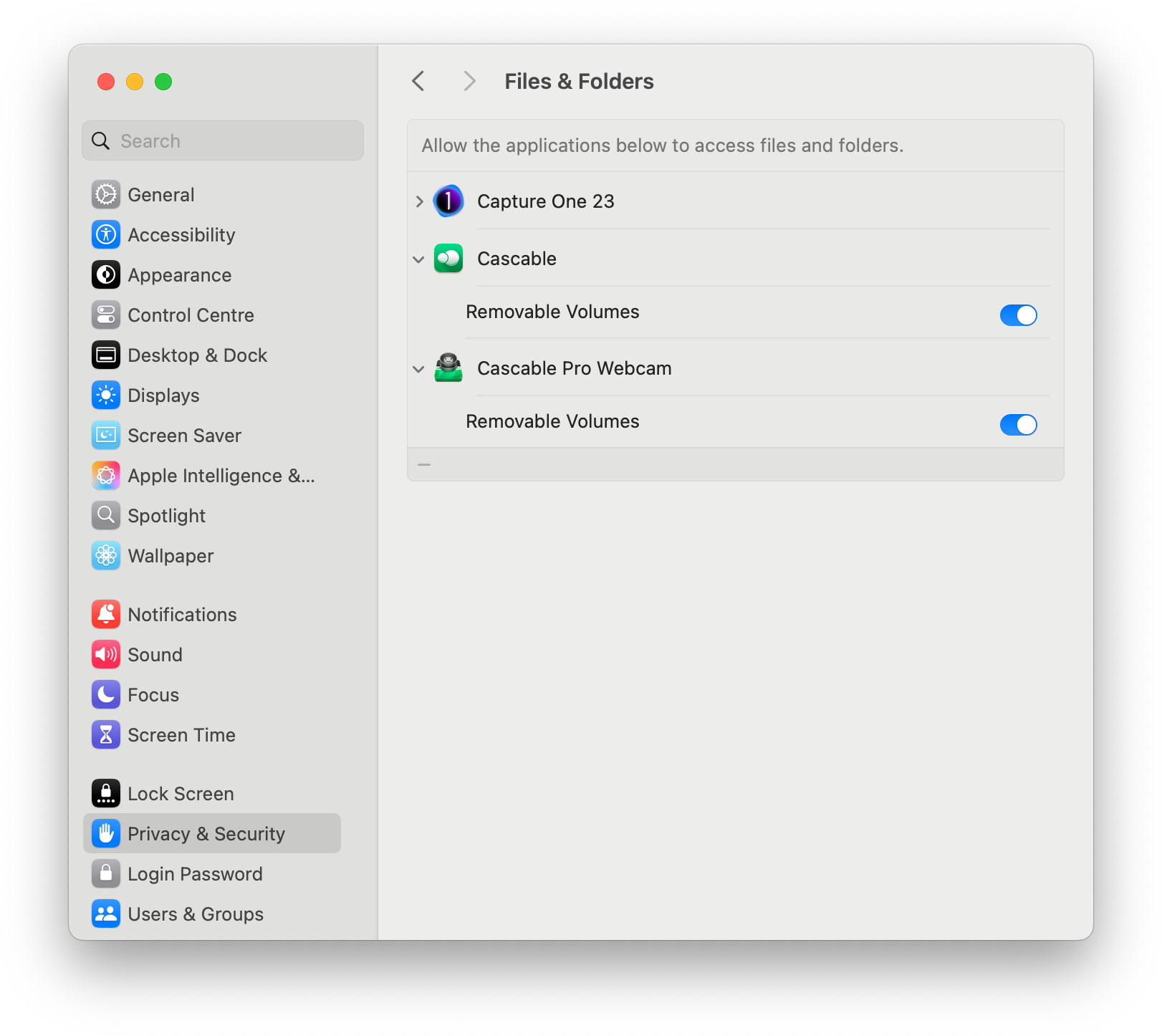Click the Screen Saver icon

click(x=106, y=436)
